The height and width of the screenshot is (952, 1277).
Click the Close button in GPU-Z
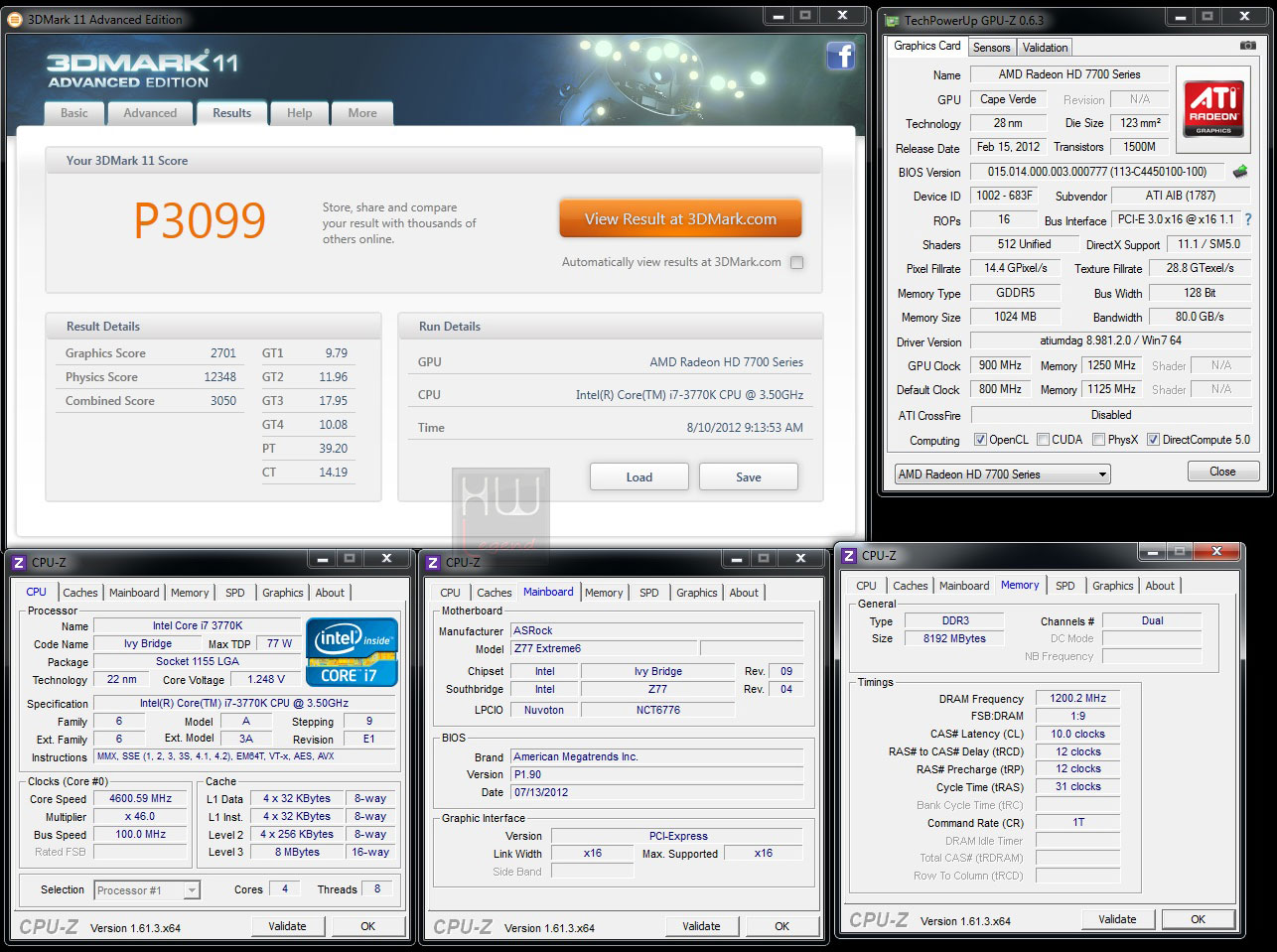(x=1222, y=472)
